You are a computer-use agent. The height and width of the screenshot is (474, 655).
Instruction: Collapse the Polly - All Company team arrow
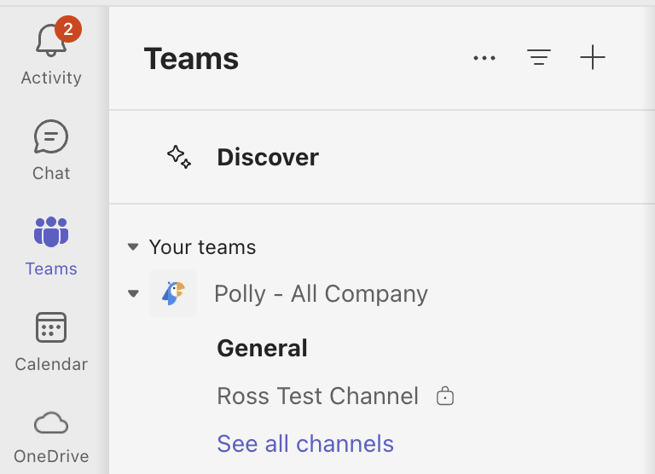(x=133, y=294)
